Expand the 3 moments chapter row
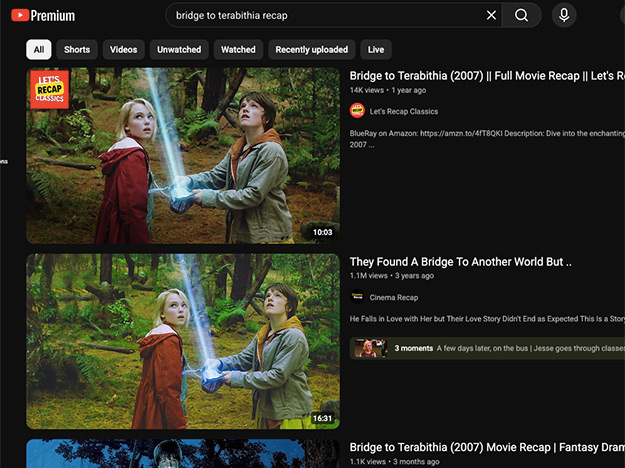This screenshot has height=468, width=625. click(500, 348)
